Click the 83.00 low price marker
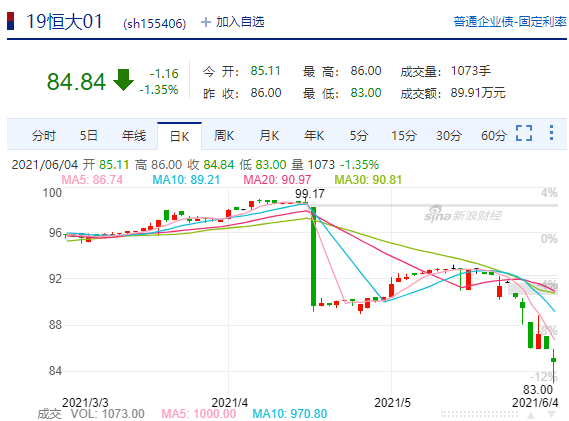 [538, 390]
